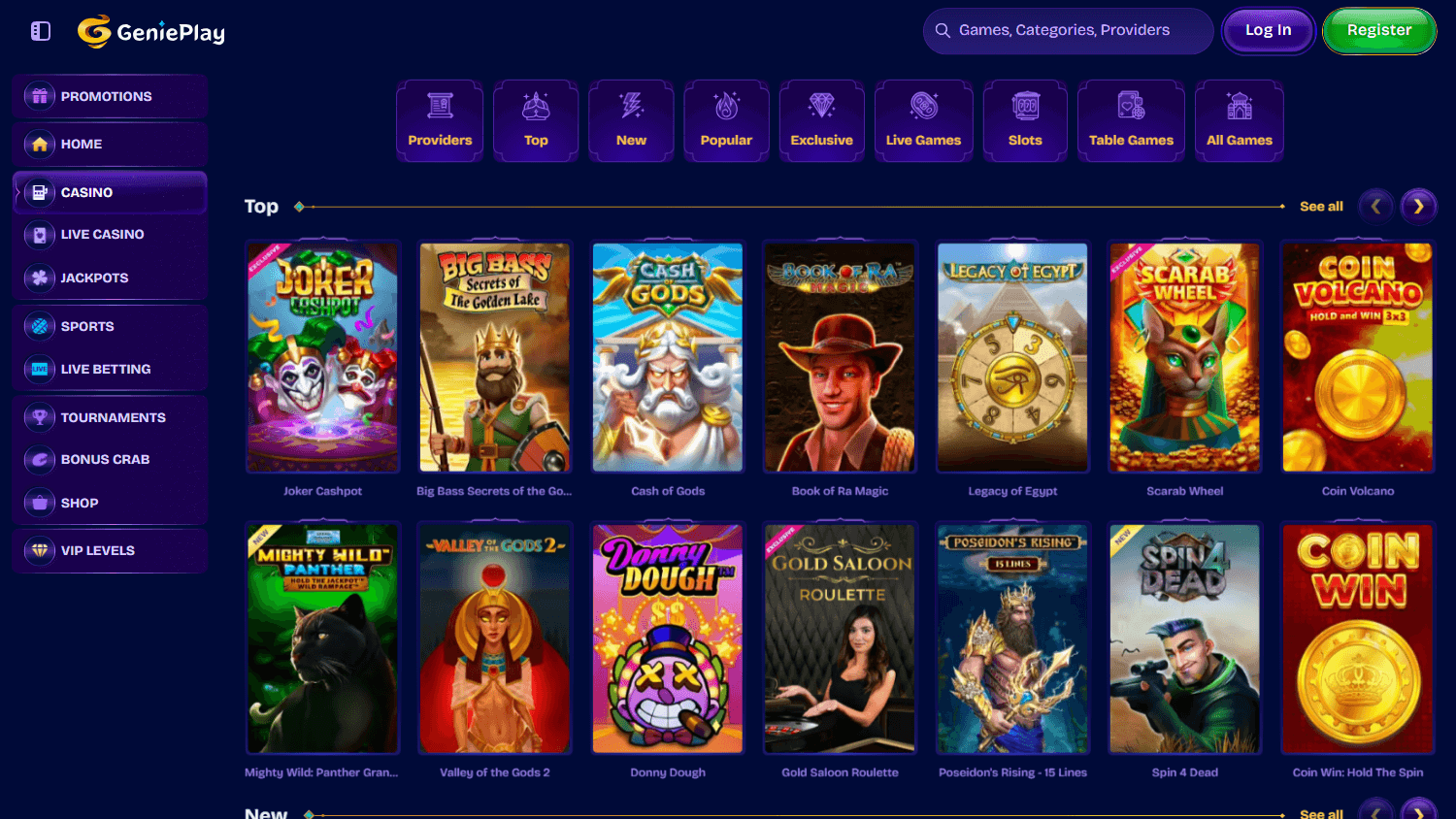This screenshot has height=819, width=1456.
Task: Go to the previous Top games page arrow
Action: pos(1376,206)
